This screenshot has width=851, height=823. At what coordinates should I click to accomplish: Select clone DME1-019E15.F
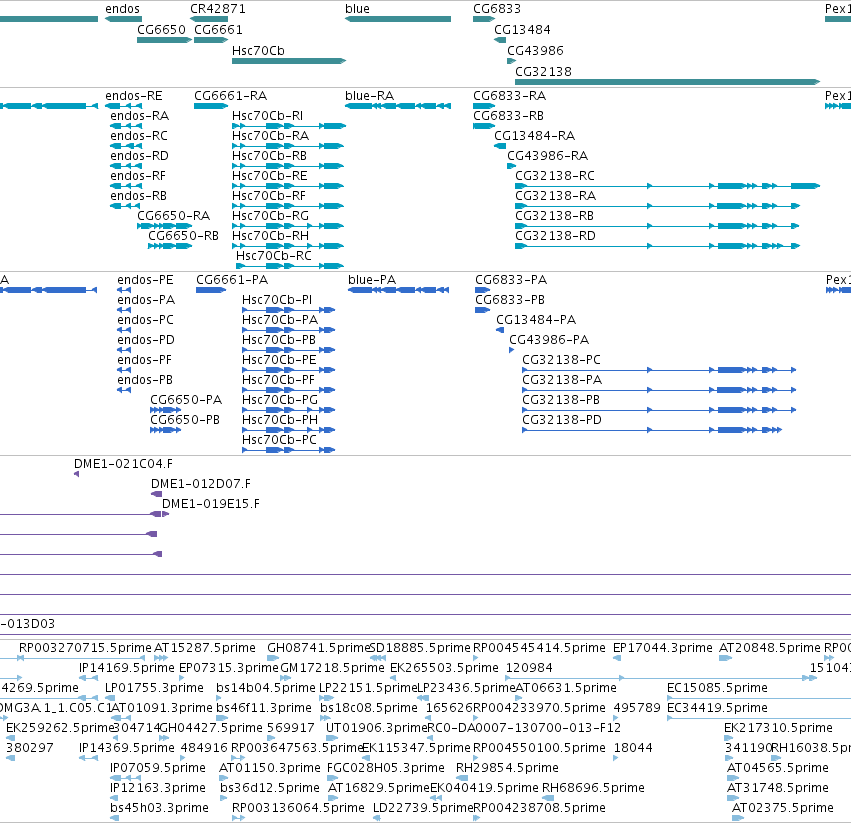coord(211,504)
